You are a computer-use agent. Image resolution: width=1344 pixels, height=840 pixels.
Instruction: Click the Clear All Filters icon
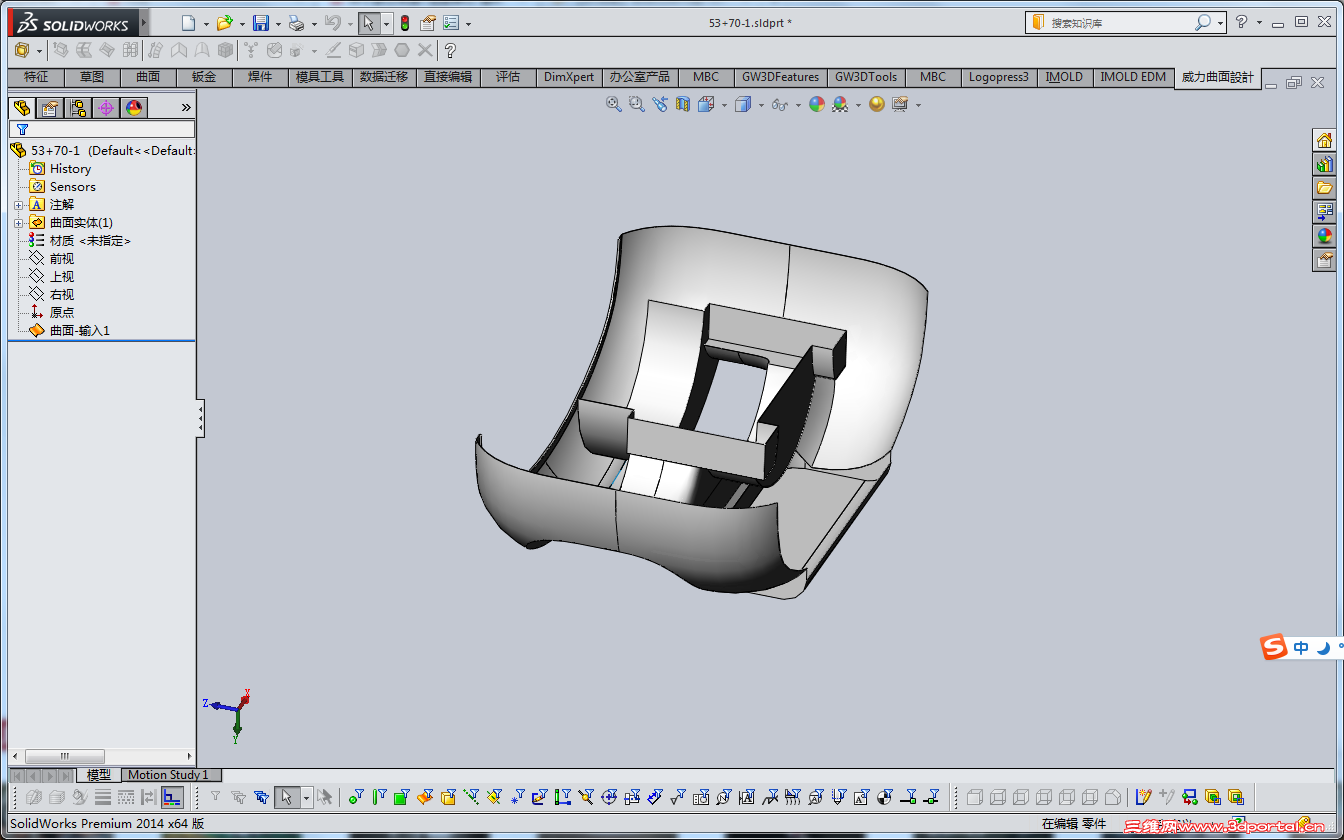[238, 797]
